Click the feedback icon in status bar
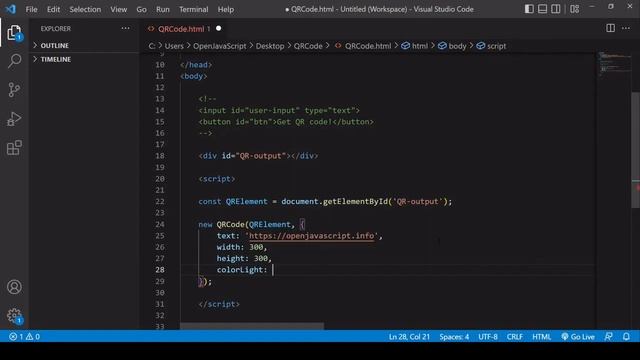This screenshot has width=640, height=360. (609, 337)
